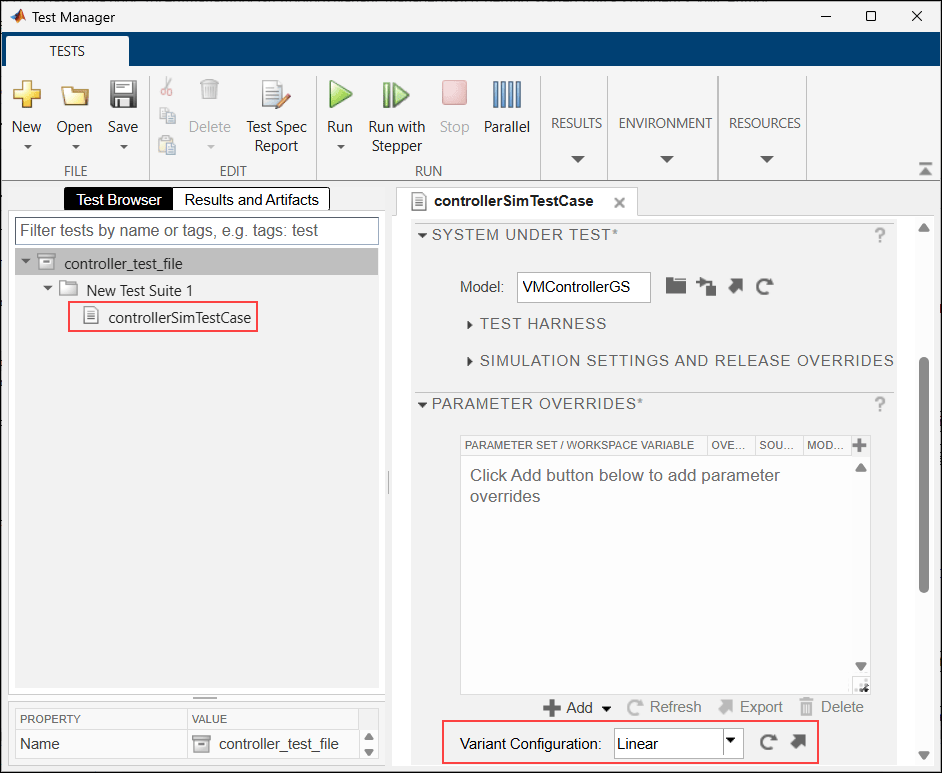Viewport: 942px width, 773px height.
Task: Collapse the controller_test_file tree node
Action: [26, 262]
